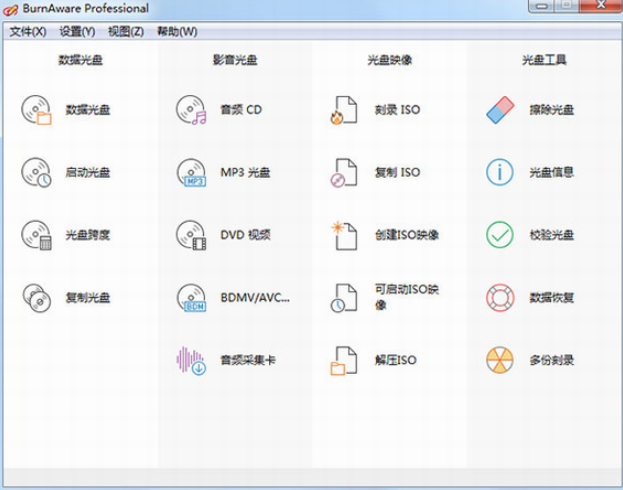Open 光盘信息 disc info
This screenshot has height=490, width=623.
pos(499,172)
